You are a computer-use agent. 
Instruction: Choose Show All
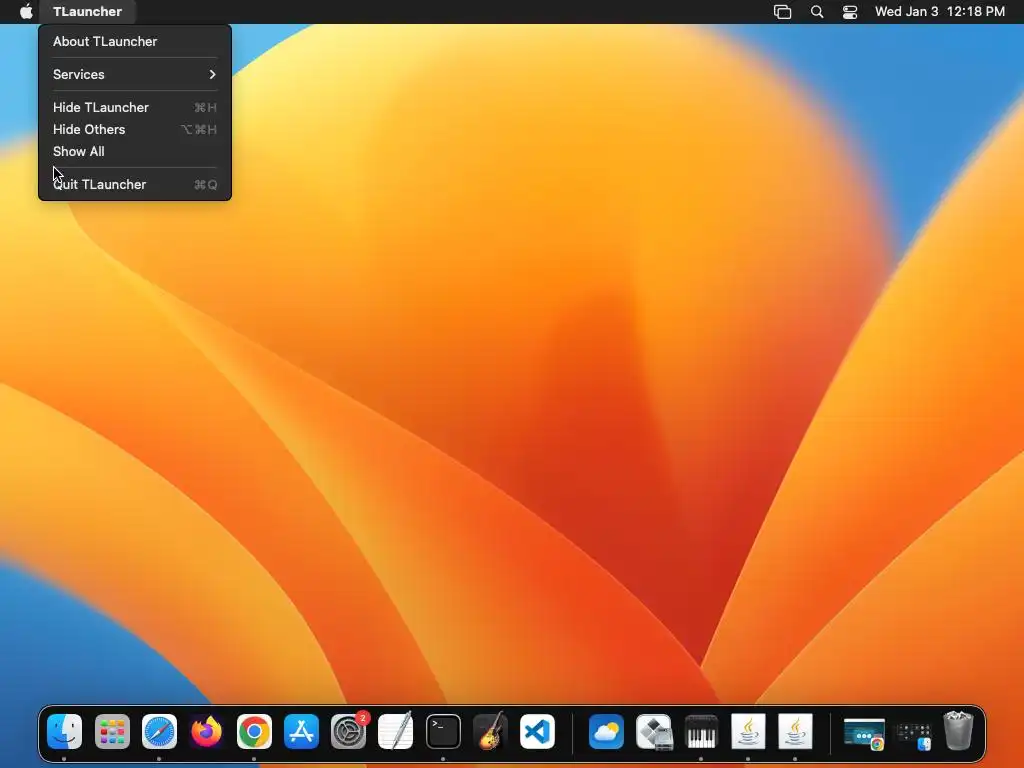135,152
